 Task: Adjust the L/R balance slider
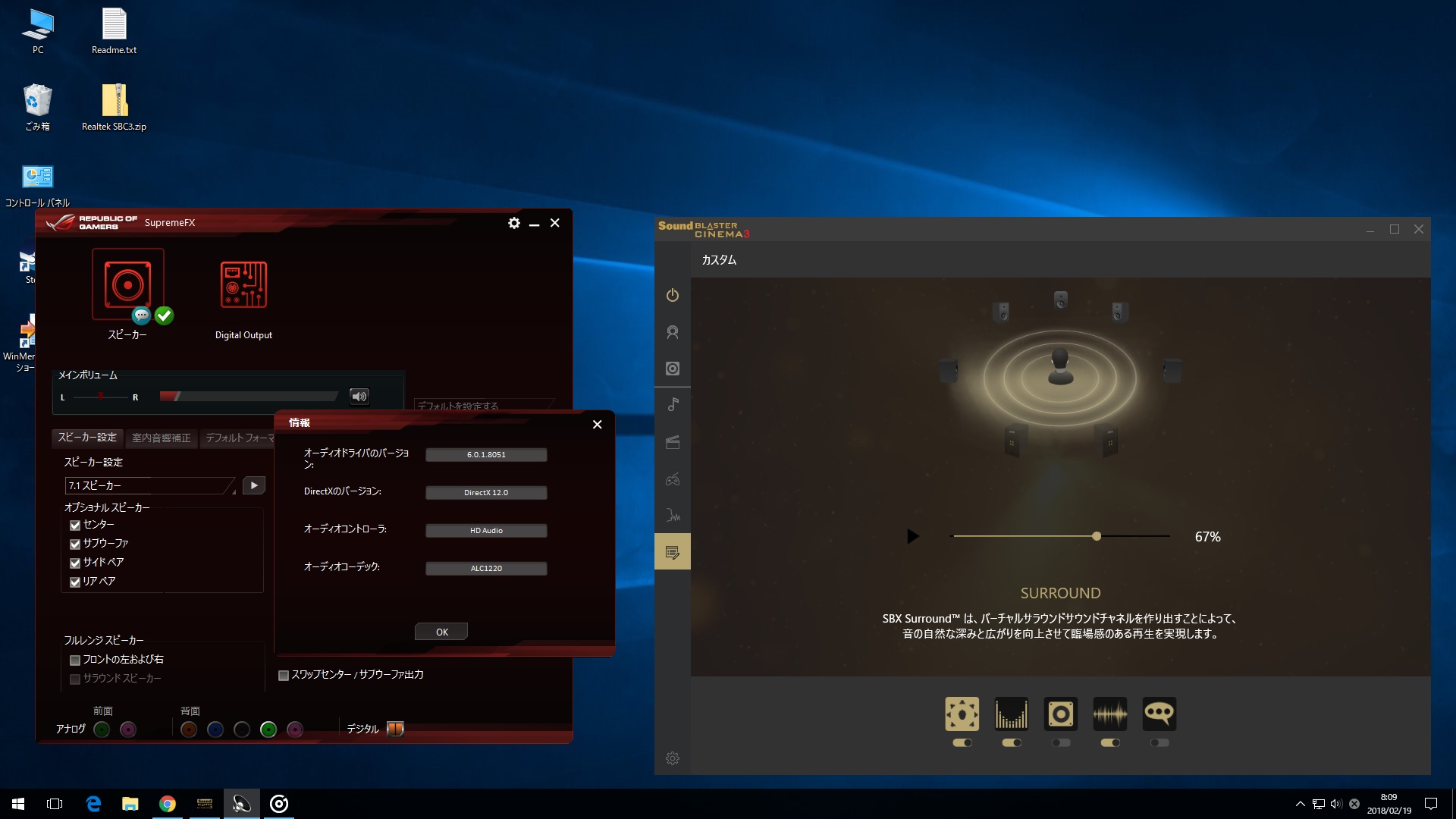101,396
